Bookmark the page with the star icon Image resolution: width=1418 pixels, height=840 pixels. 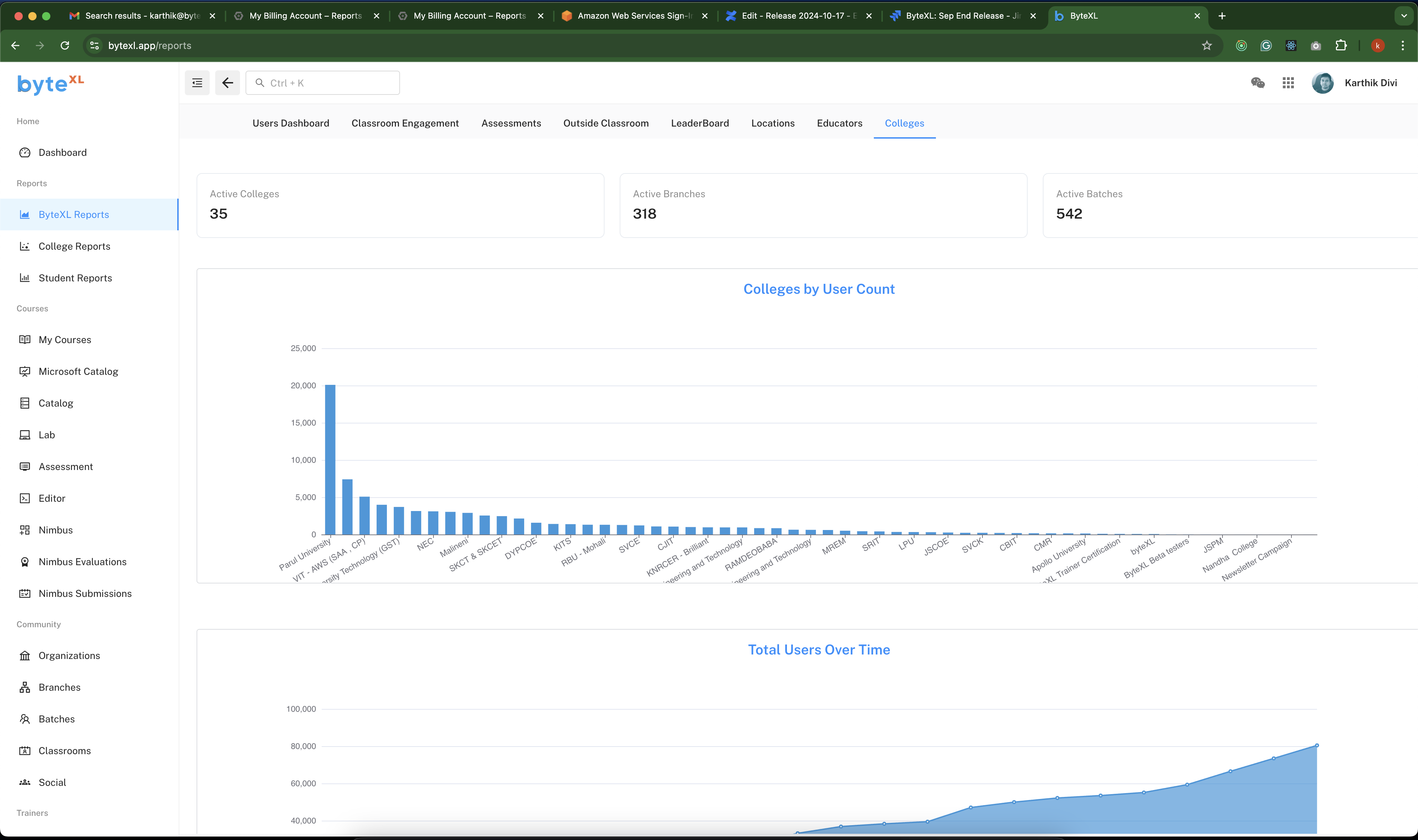tap(1206, 46)
